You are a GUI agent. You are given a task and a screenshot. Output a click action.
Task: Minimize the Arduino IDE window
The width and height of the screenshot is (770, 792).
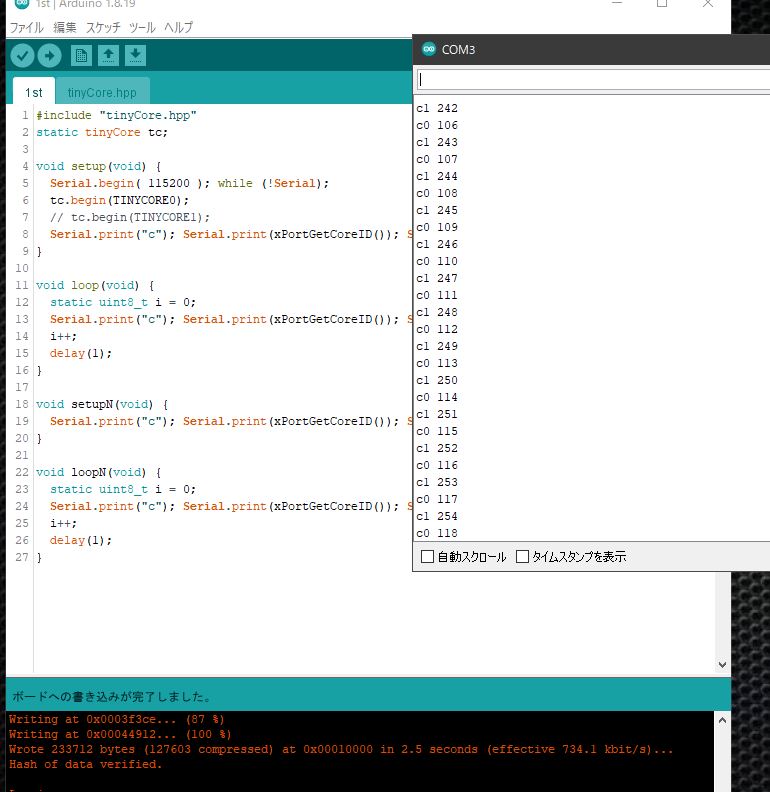[614, 4]
